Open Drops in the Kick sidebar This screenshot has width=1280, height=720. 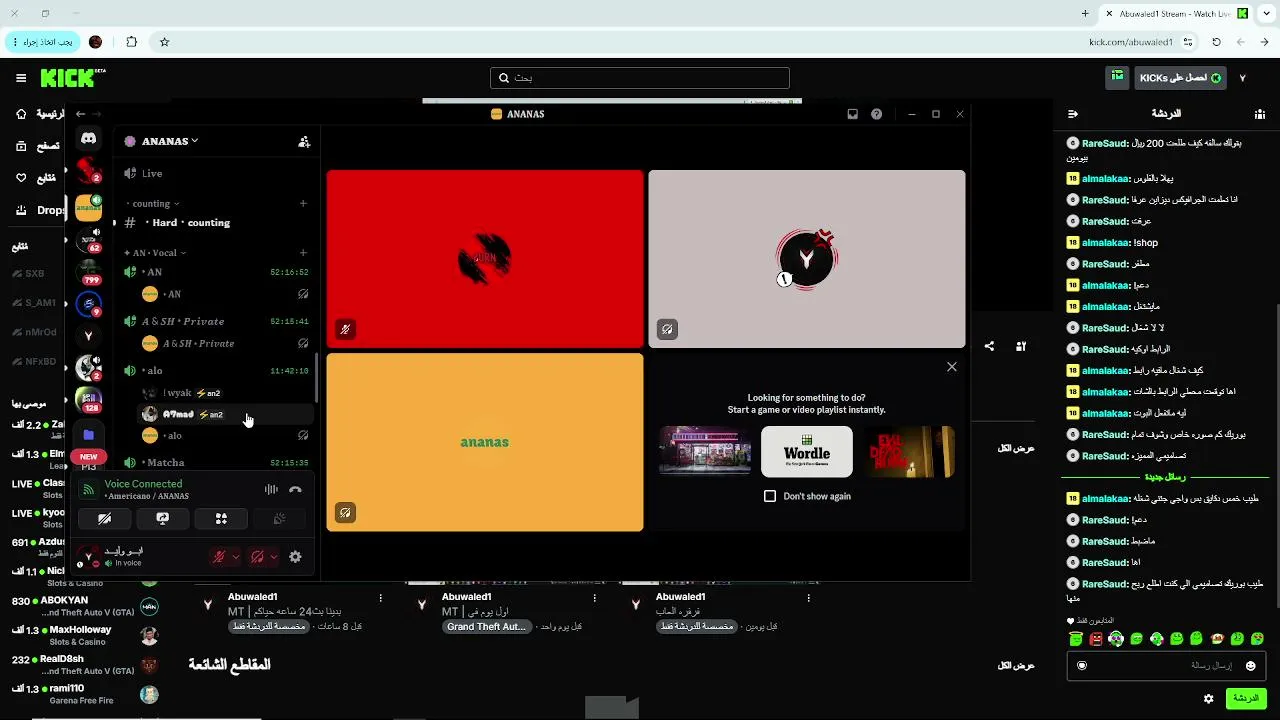click(39, 210)
